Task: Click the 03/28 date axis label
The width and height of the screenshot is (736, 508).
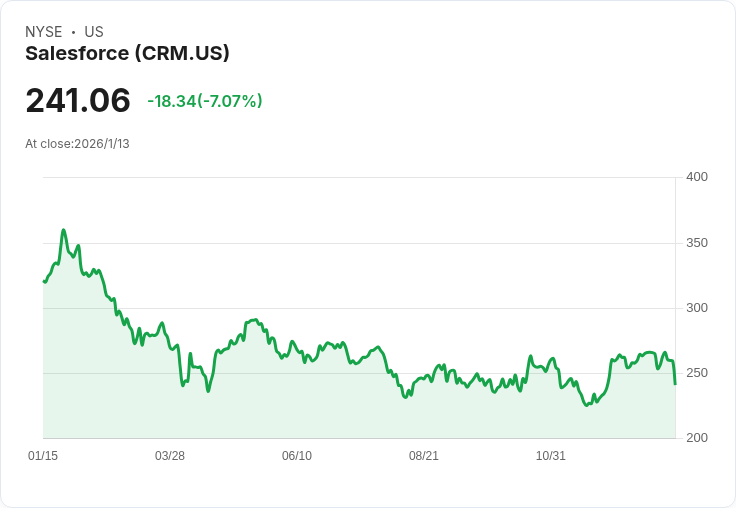Action: coord(170,455)
